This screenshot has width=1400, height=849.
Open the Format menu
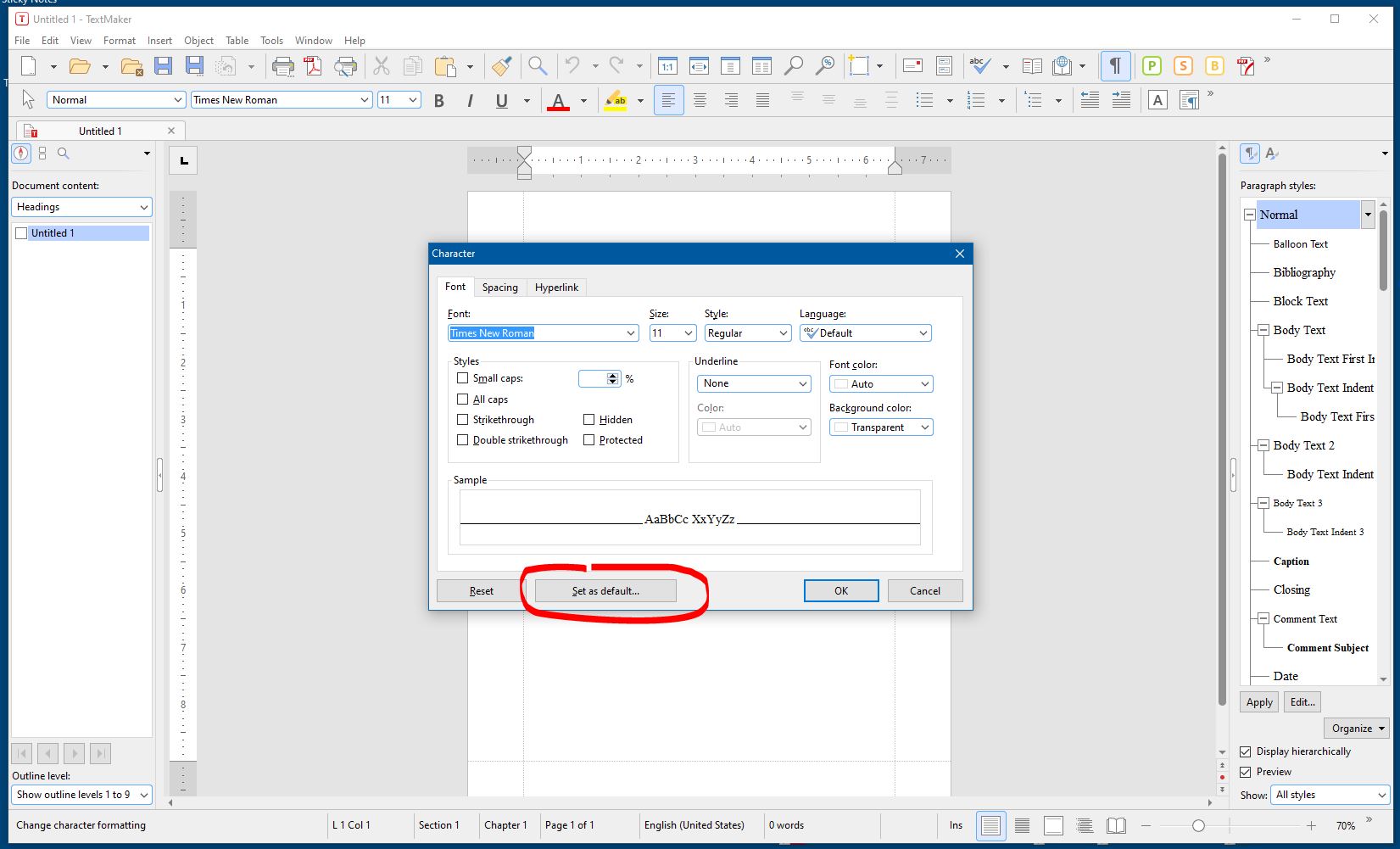[x=119, y=41]
